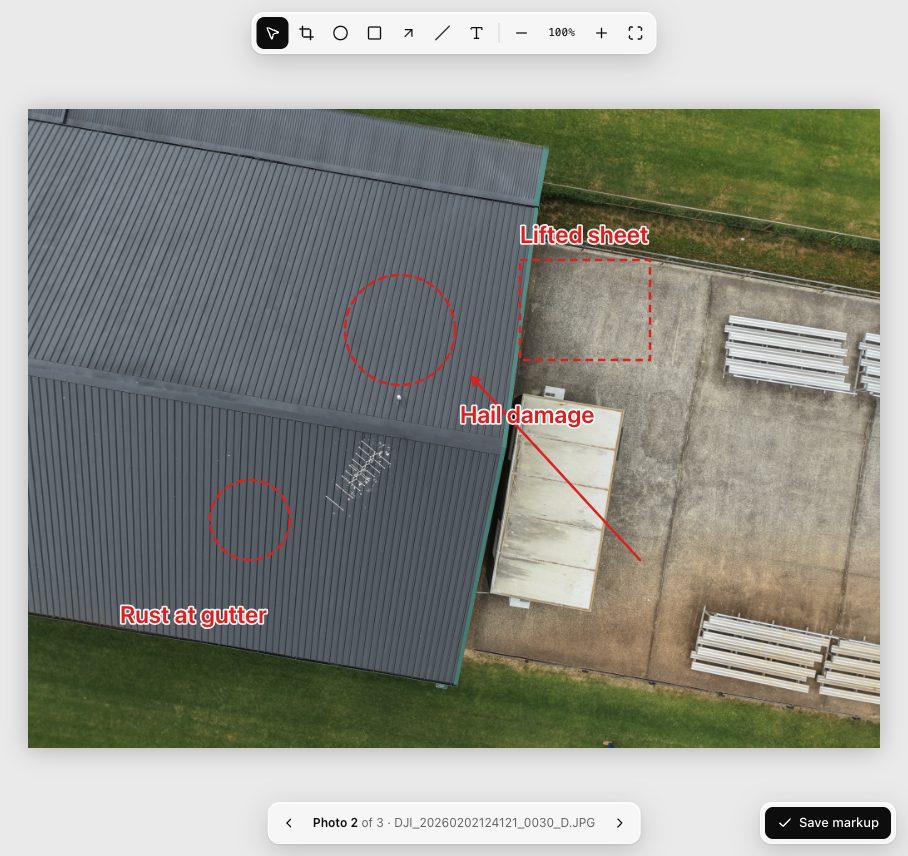Image resolution: width=908 pixels, height=856 pixels.
Task: Click the photo filename DJI_20260202124121_0030_D.JPG
Action: pyautogui.click(x=494, y=823)
